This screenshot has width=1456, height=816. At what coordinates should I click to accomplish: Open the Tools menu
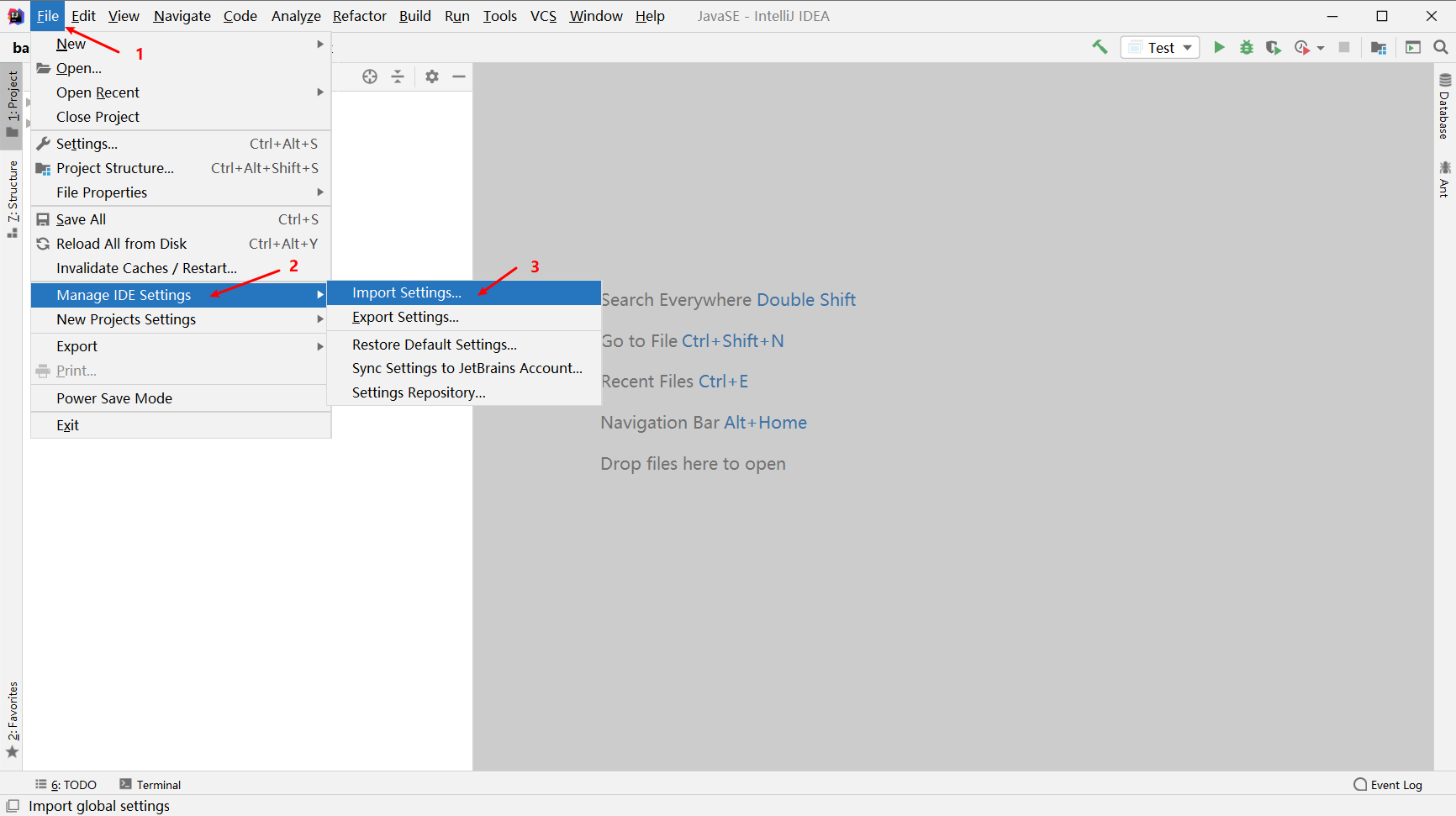pyautogui.click(x=500, y=16)
